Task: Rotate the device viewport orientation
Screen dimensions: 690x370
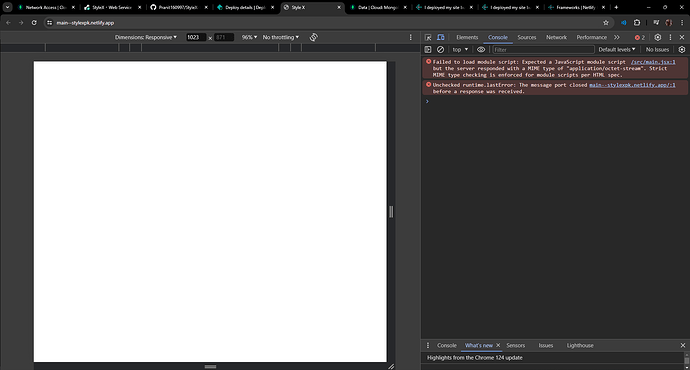Action: [313, 37]
